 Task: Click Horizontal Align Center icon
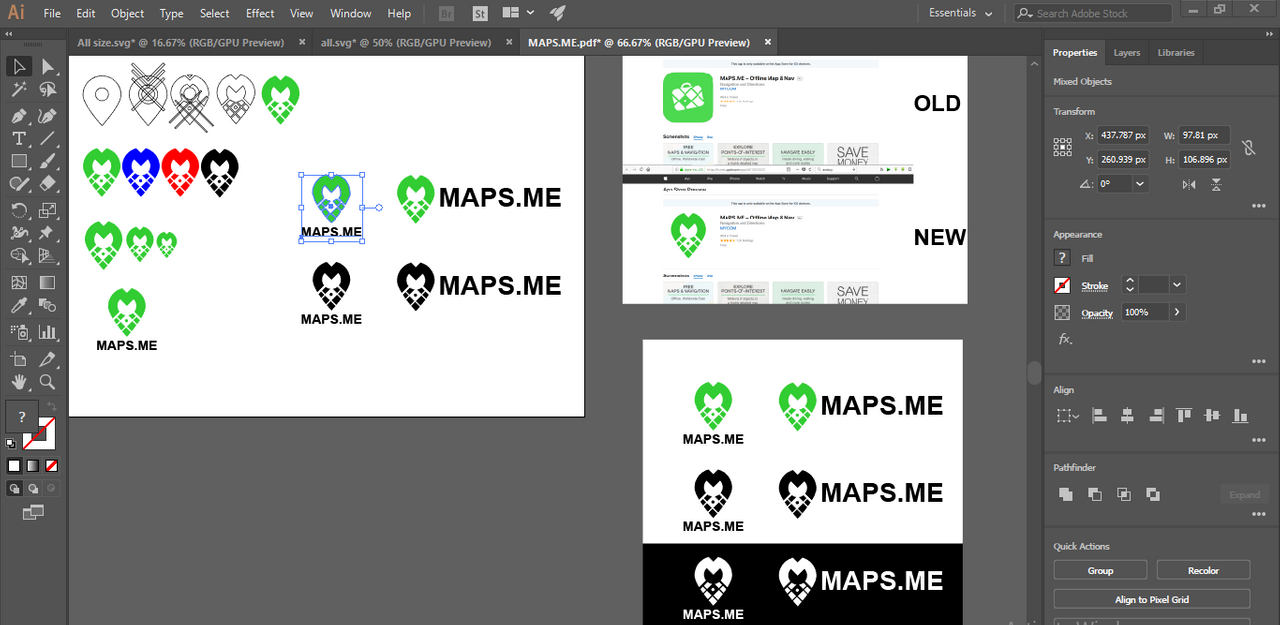coord(1127,415)
